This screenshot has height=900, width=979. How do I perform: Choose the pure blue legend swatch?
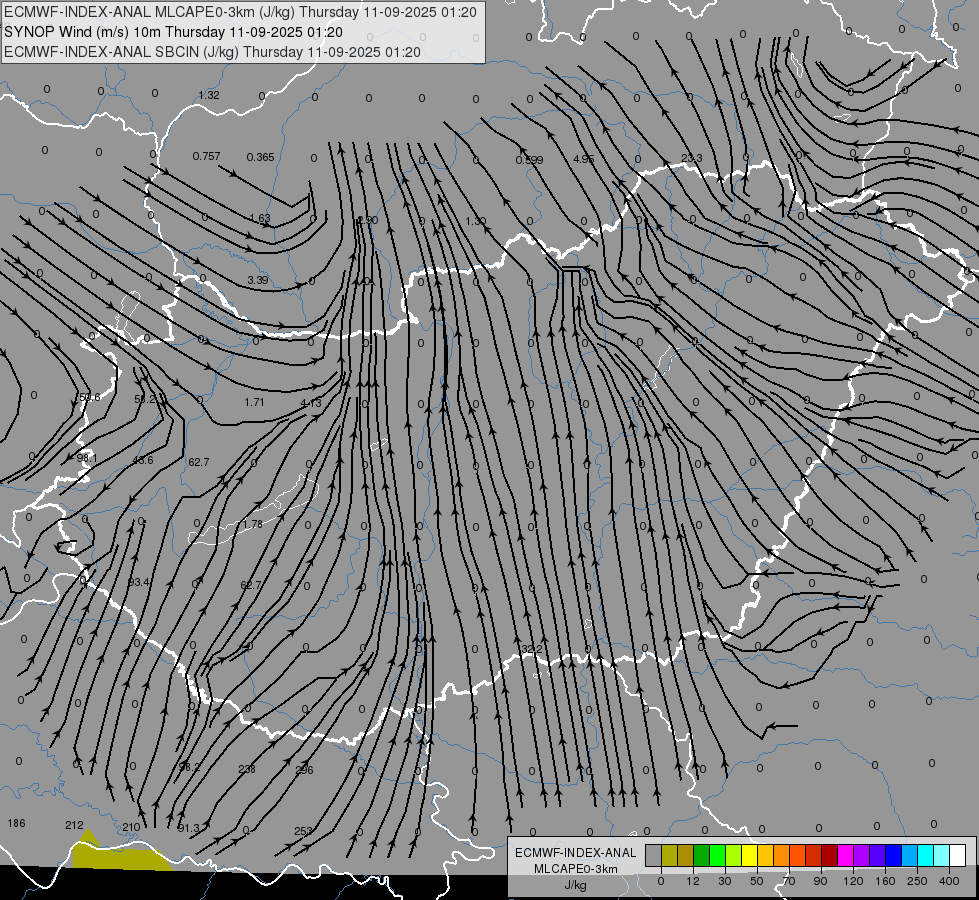(x=894, y=855)
